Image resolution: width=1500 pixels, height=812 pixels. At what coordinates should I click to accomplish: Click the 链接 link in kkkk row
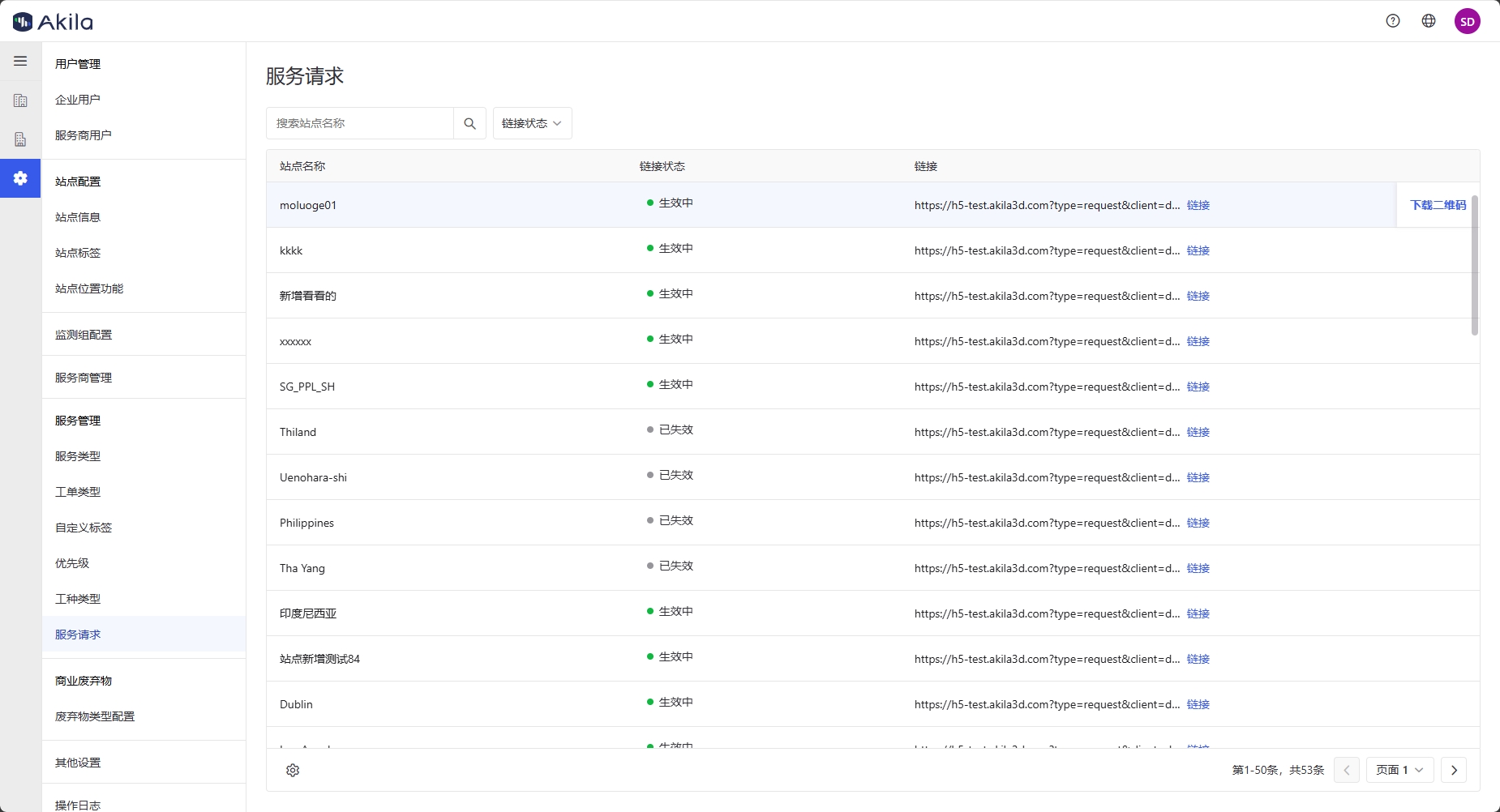coord(1198,250)
